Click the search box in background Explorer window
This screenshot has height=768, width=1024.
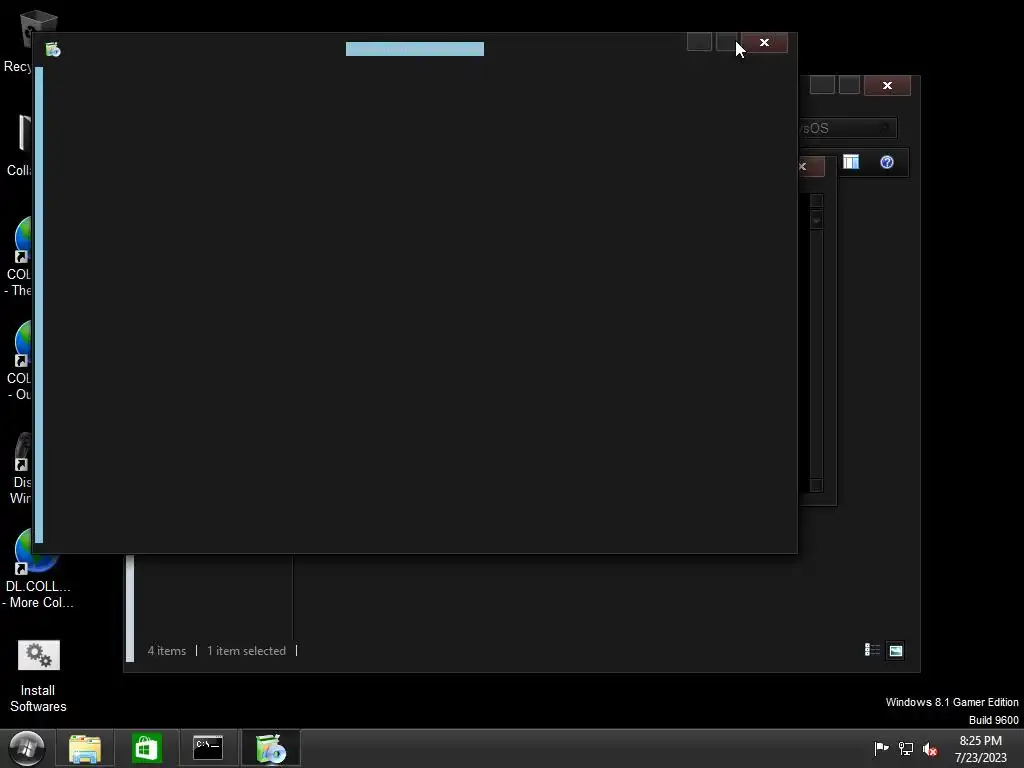[847, 128]
